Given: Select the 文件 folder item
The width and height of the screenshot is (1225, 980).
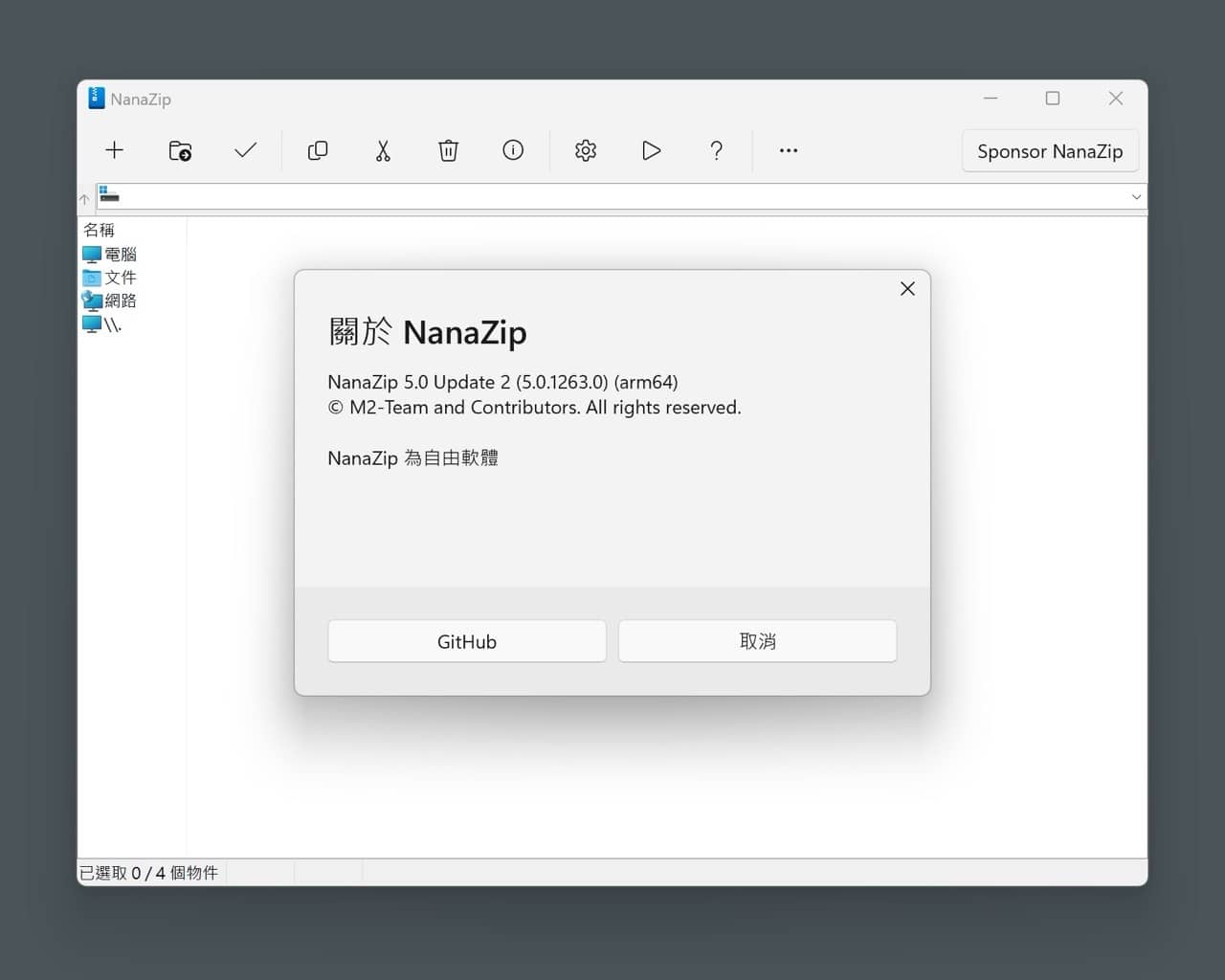Looking at the screenshot, I should pos(109,278).
